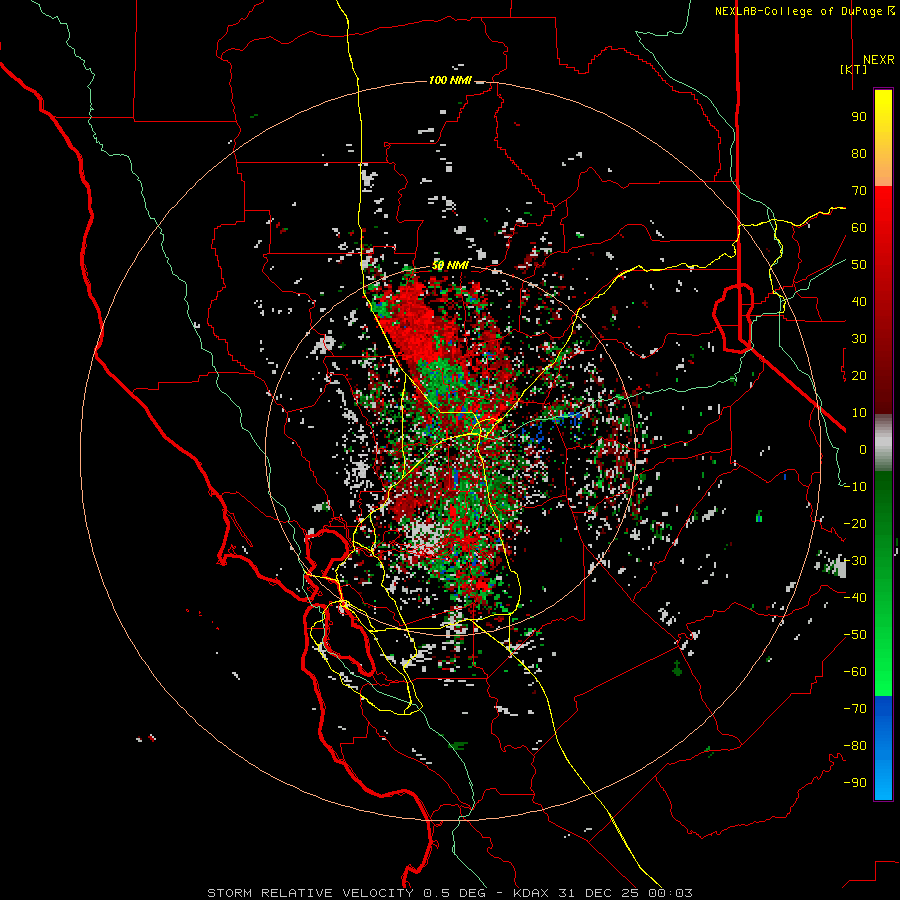Click the gray zero-velocity segment of color bar
900x900 pixels.
(x=883, y=443)
